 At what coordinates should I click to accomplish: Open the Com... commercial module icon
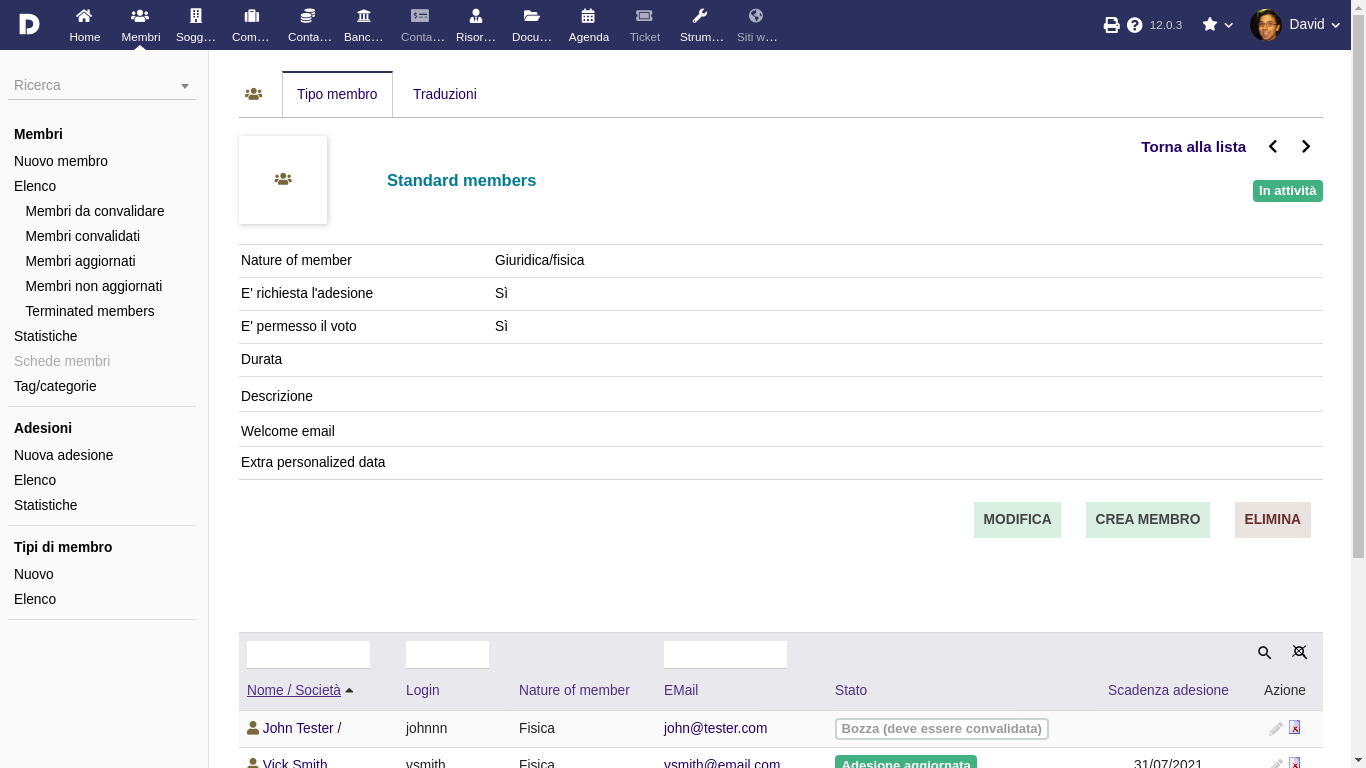pyautogui.click(x=251, y=16)
